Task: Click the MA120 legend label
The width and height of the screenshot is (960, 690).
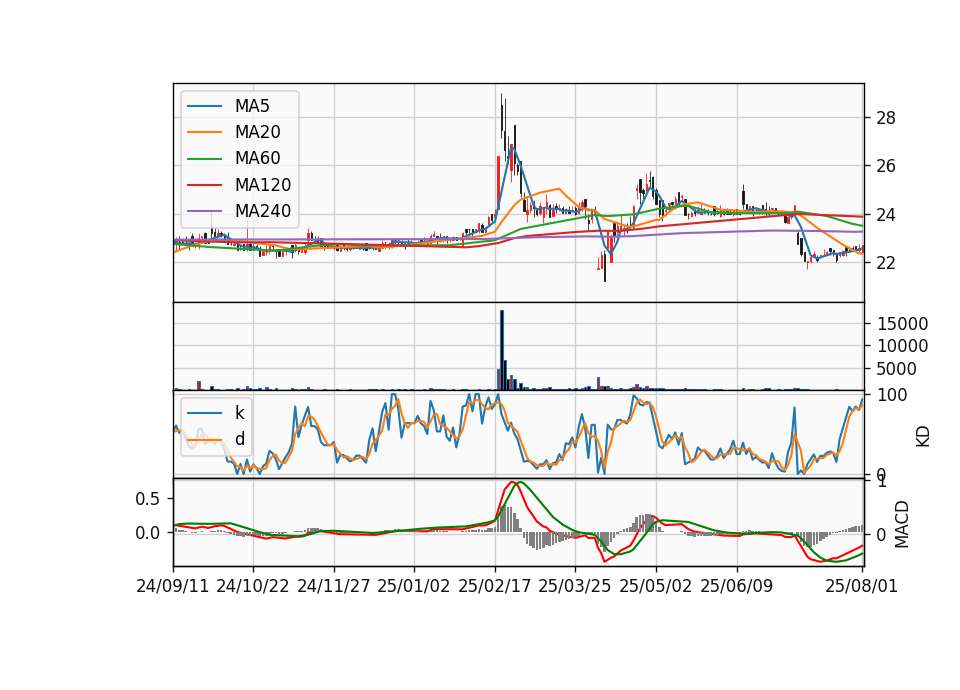Action: click(263, 185)
